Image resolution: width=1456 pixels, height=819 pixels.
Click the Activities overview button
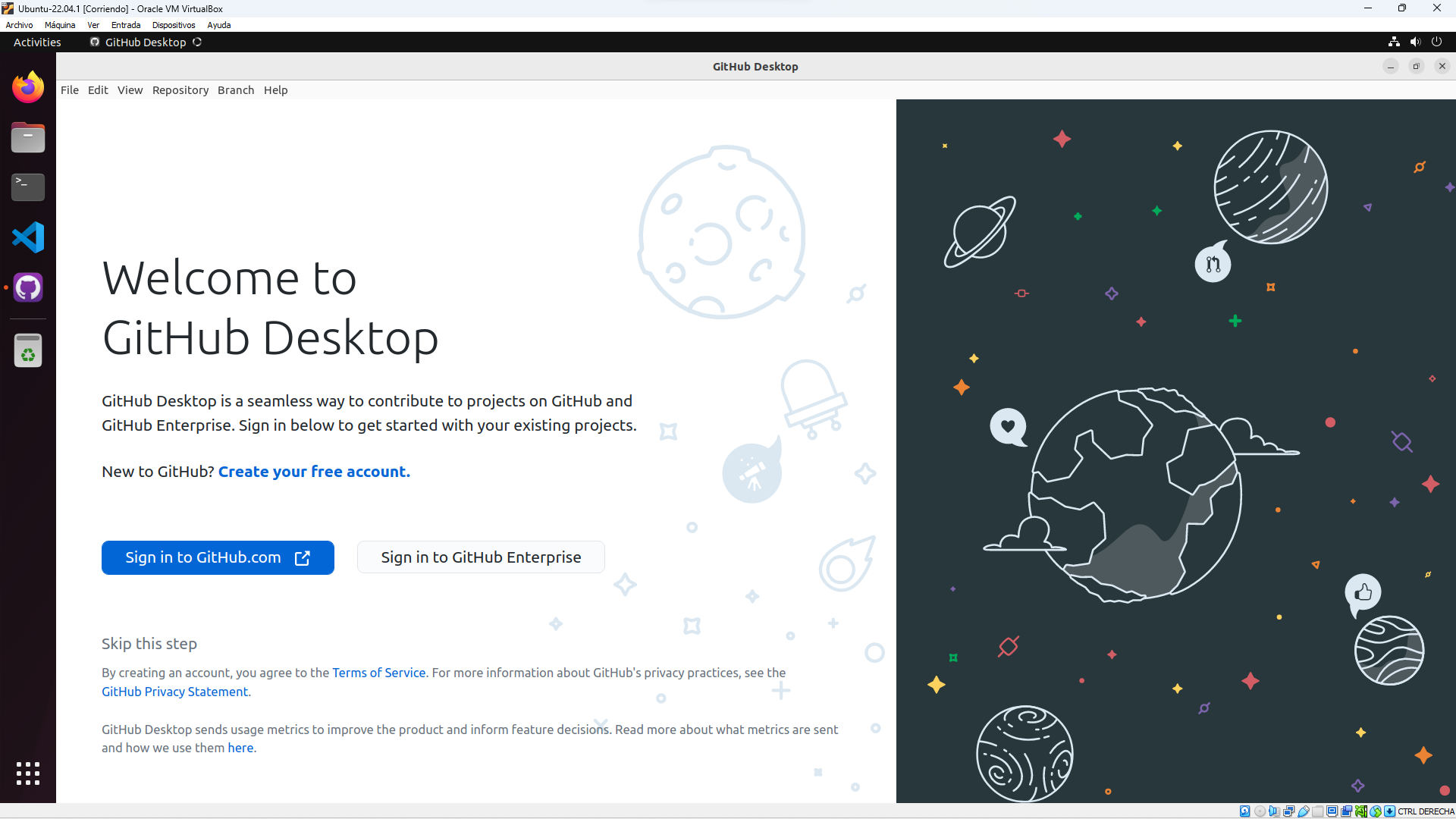click(37, 42)
